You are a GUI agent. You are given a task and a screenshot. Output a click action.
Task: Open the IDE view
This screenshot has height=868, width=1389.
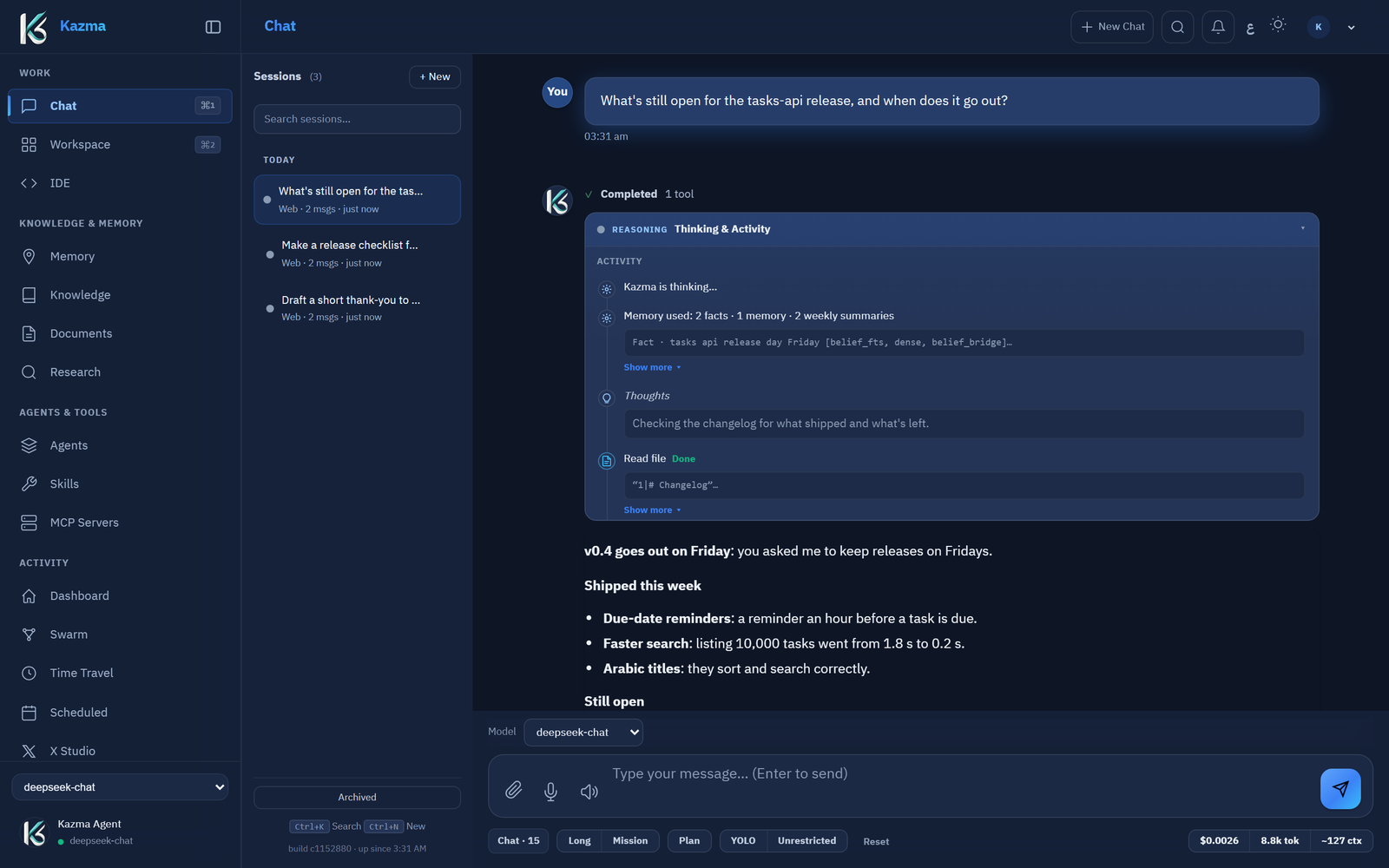pos(120,183)
